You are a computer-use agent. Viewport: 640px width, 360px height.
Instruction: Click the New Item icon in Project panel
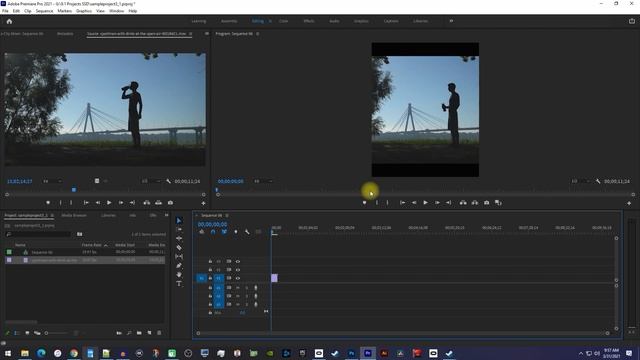149,333
